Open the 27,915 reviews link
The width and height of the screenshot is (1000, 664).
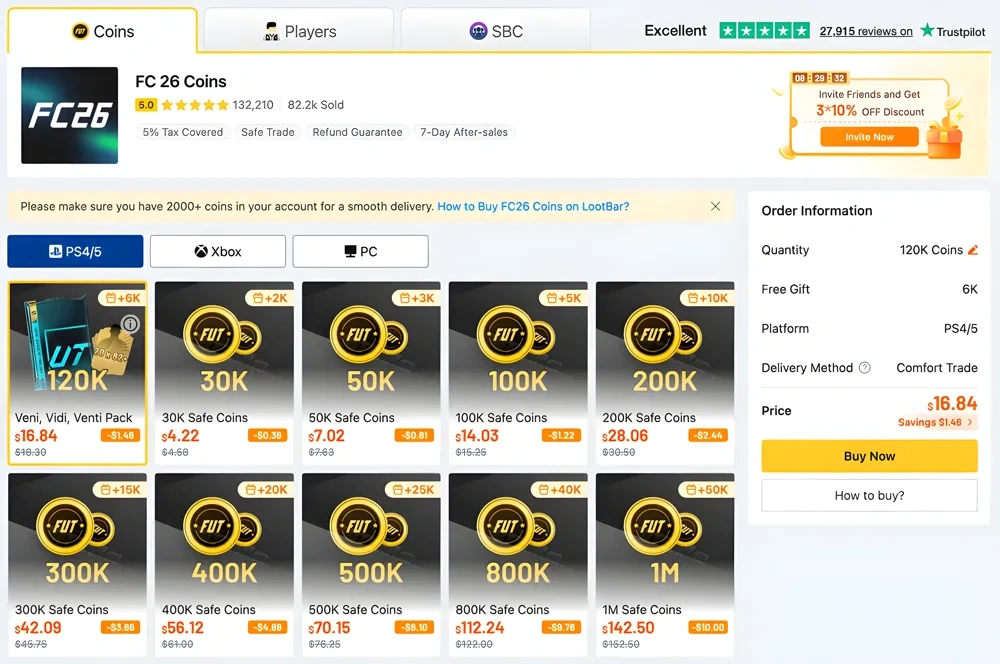click(865, 31)
